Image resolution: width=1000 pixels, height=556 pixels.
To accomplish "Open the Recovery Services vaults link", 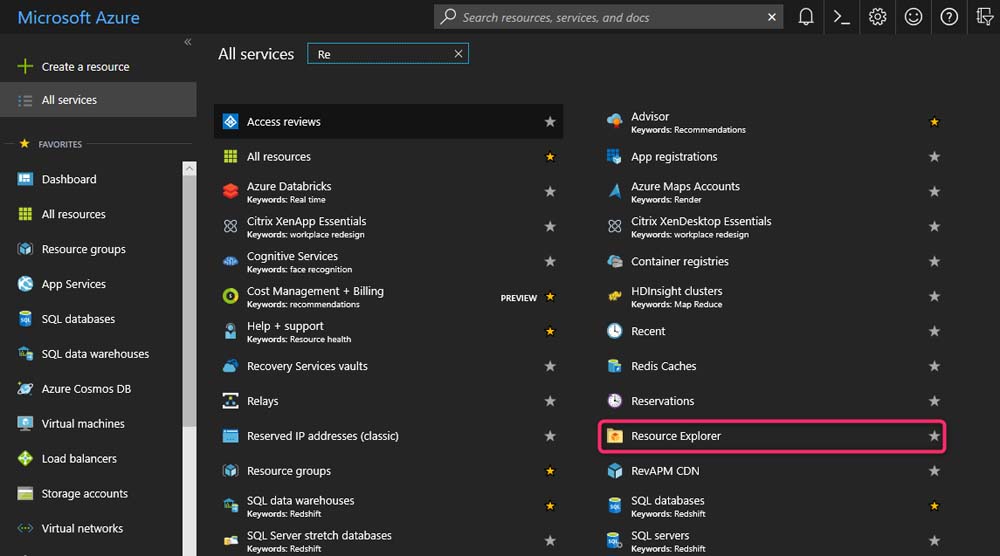I will point(307,366).
